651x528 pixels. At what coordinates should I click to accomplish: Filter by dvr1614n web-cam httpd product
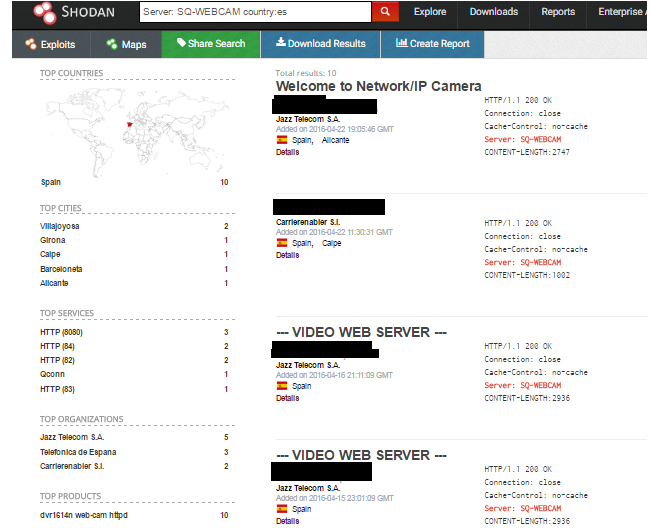pos(84,516)
